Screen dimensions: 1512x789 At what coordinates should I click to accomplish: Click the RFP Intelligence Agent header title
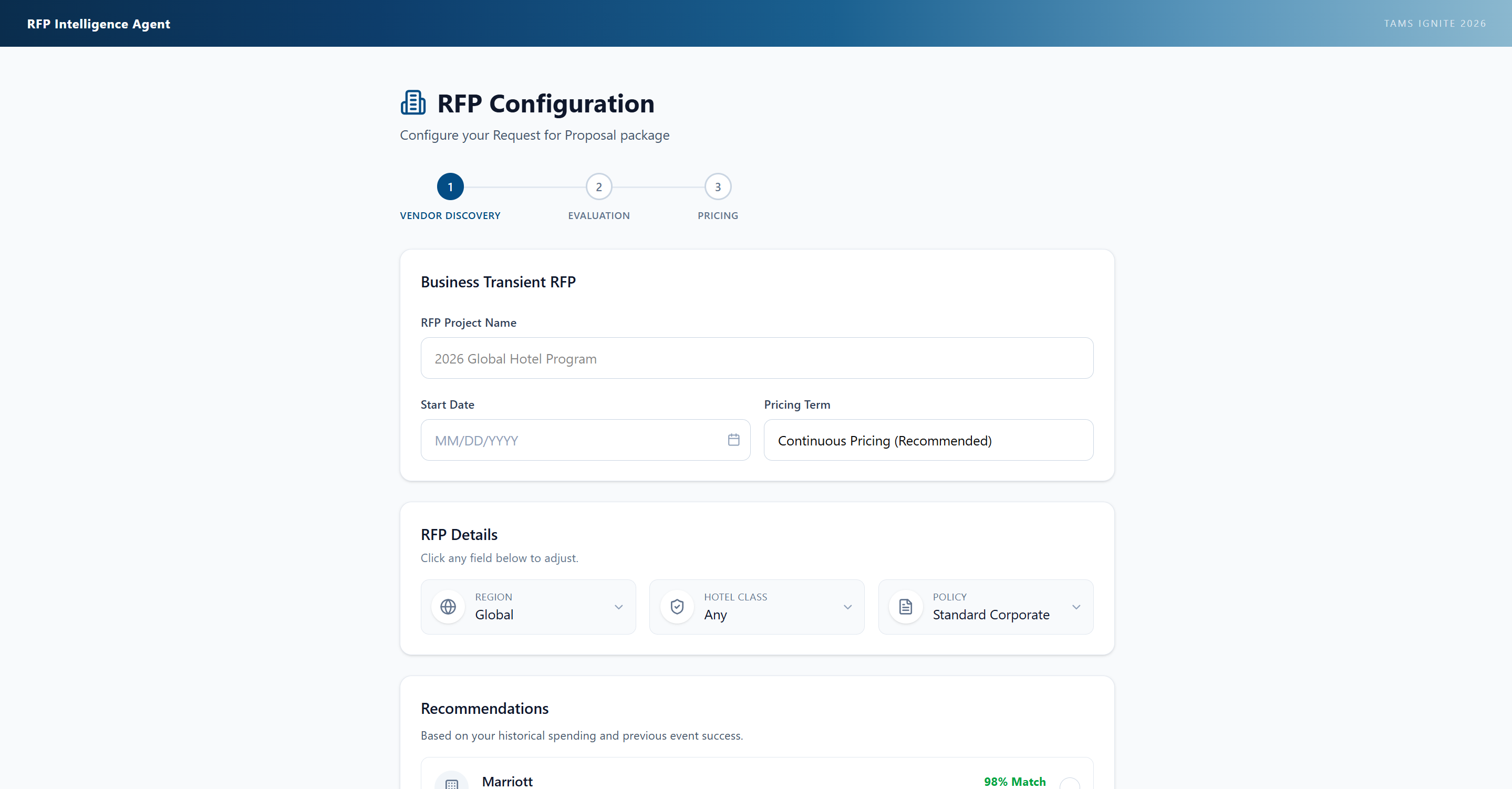click(x=99, y=24)
